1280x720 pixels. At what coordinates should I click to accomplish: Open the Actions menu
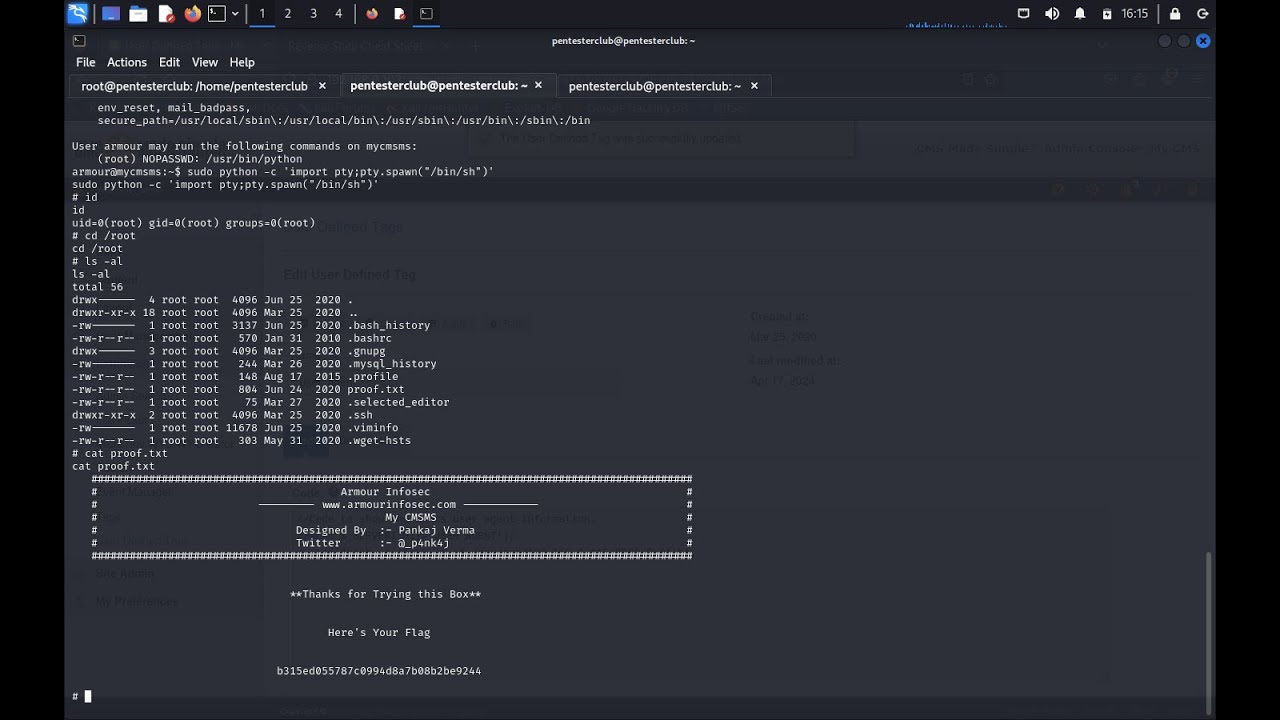pyautogui.click(x=127, y=62)
